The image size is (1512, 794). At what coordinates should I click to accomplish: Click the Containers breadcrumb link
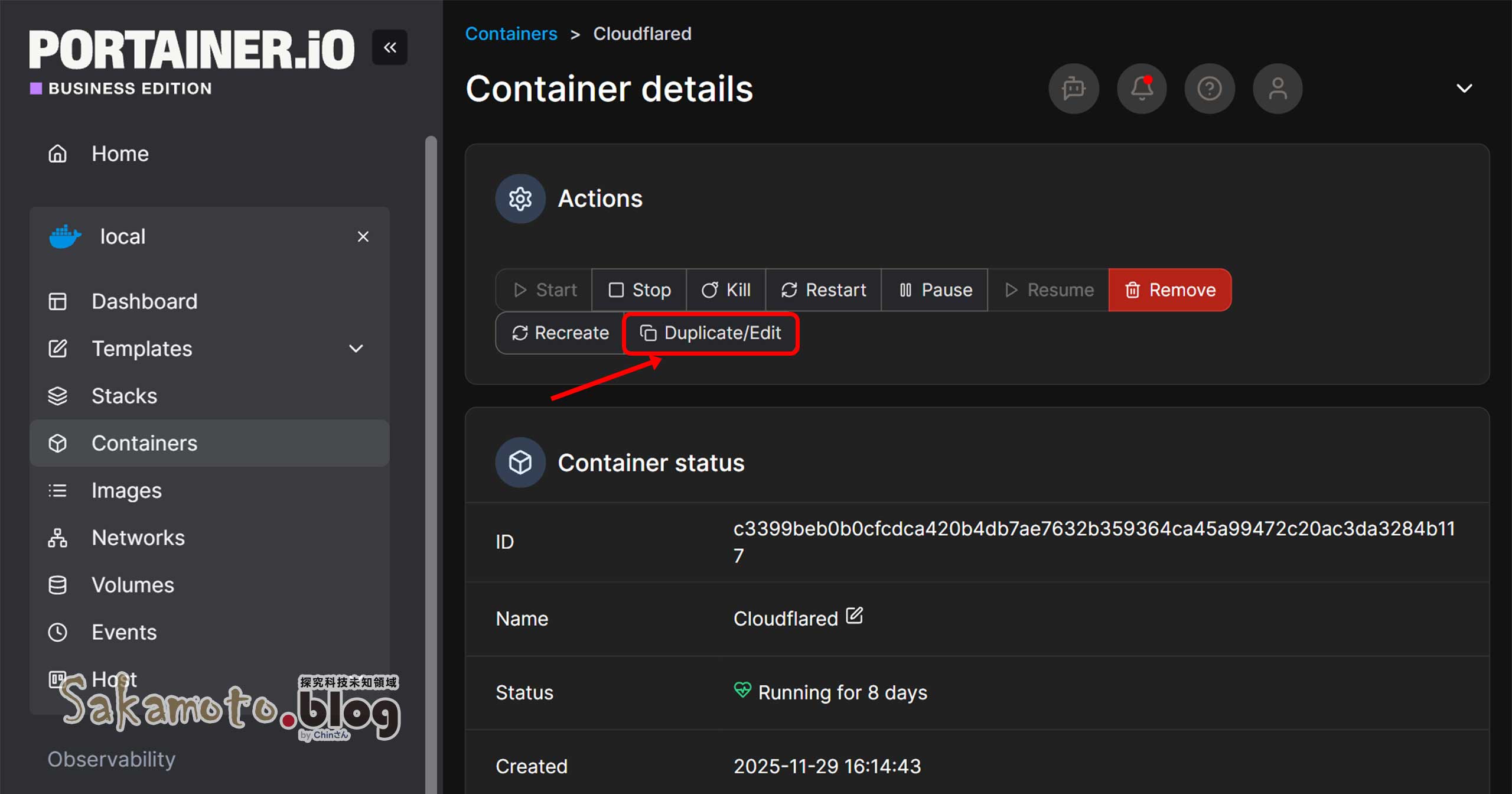511,34
